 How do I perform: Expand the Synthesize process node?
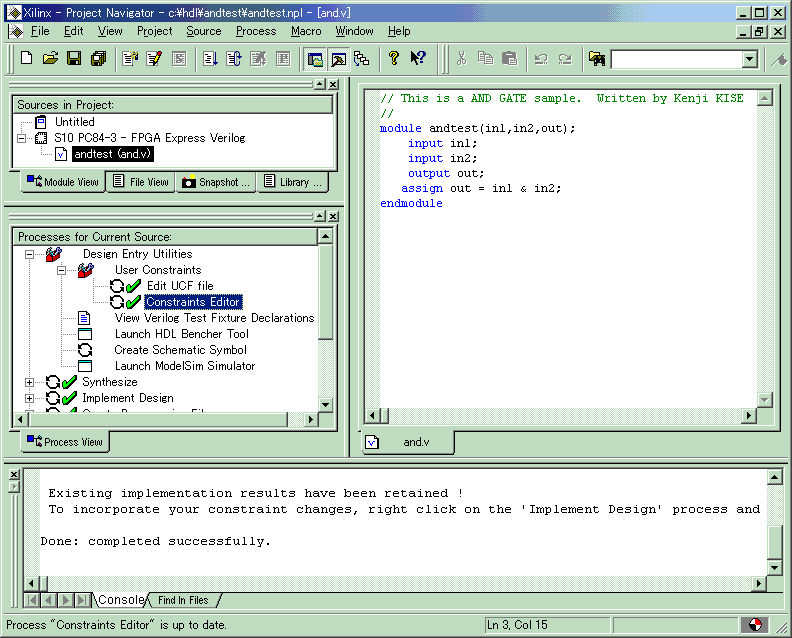click(29, 382)
